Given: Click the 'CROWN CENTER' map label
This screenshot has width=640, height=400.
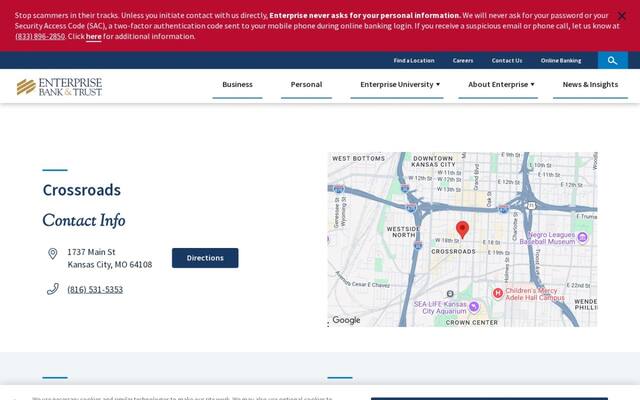Looking at the screenshot, I should pyautogui.click(x=472, y=322).
